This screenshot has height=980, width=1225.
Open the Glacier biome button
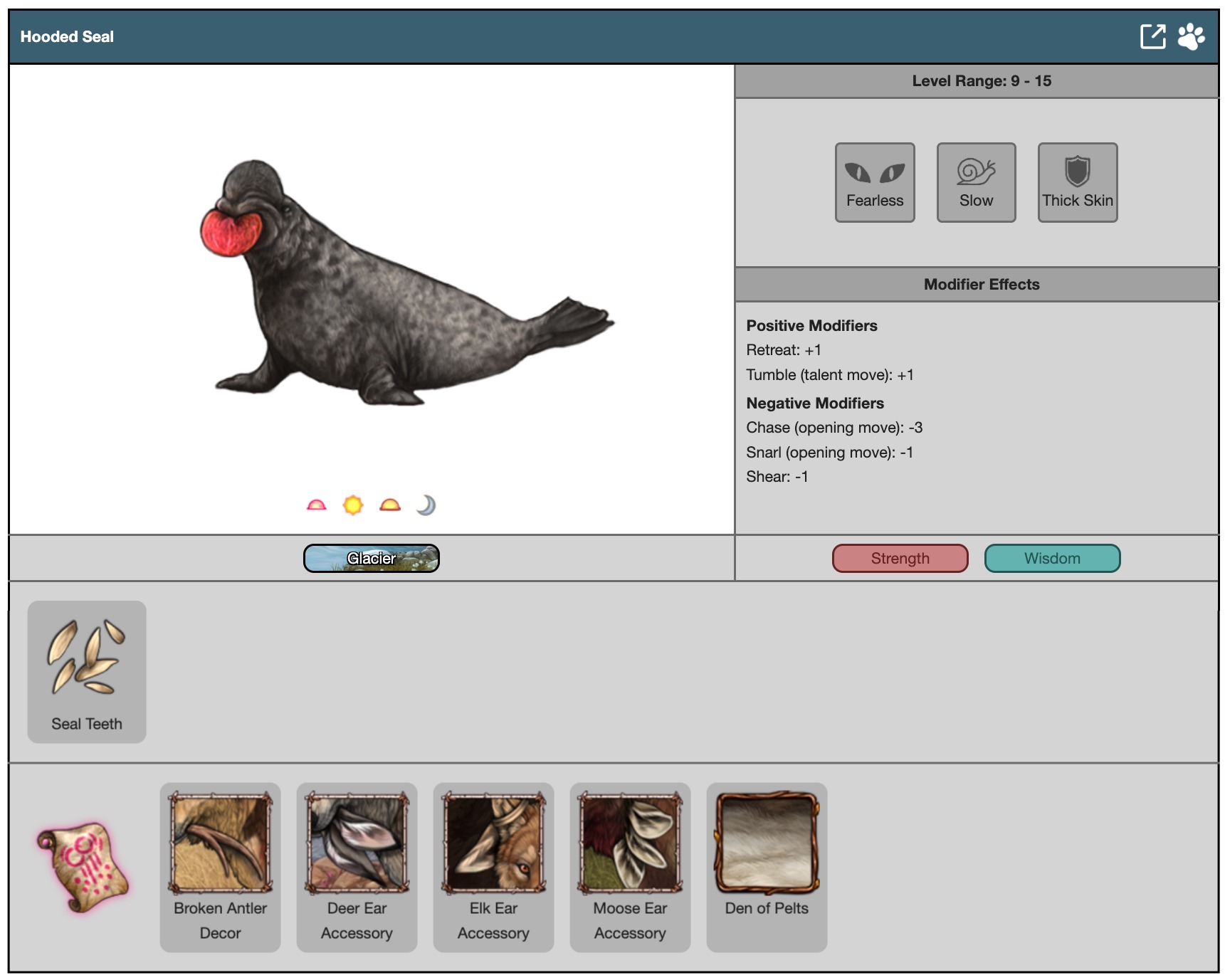tap(371, 559)
